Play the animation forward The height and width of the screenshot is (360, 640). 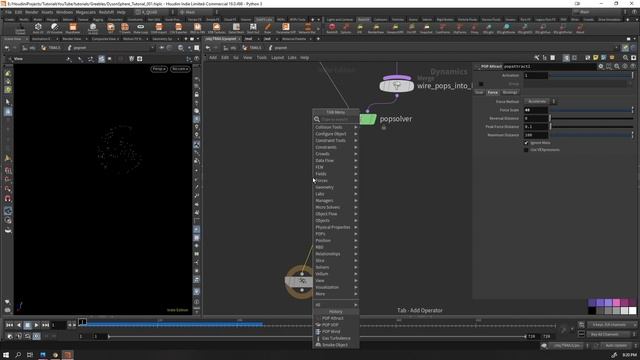(36, 325)
